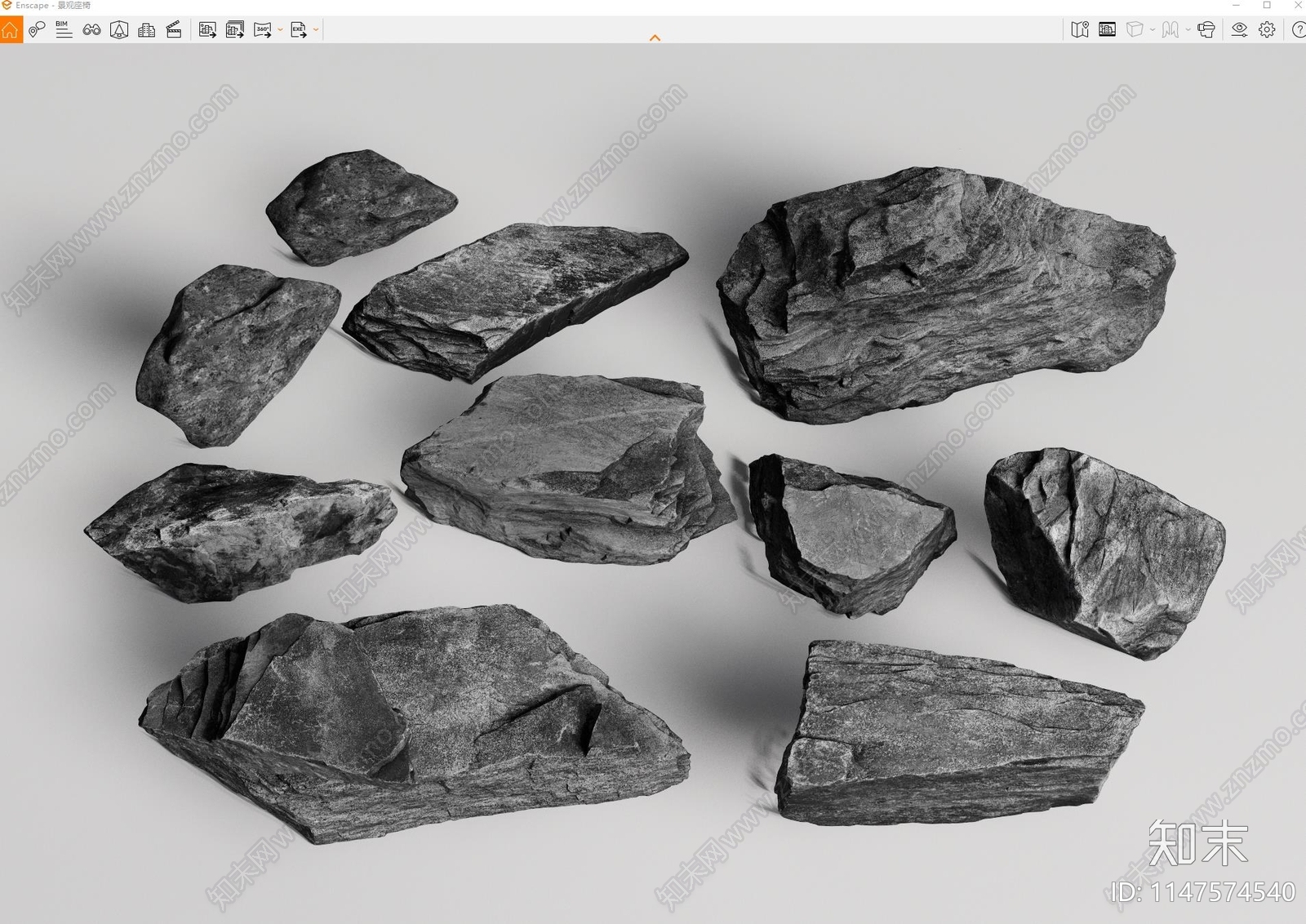Image resolution: width=1306 pixels, height=924 pixels.
Task: Expand the fly mode dropdown arrow
Action: (x=1188, y=30)
